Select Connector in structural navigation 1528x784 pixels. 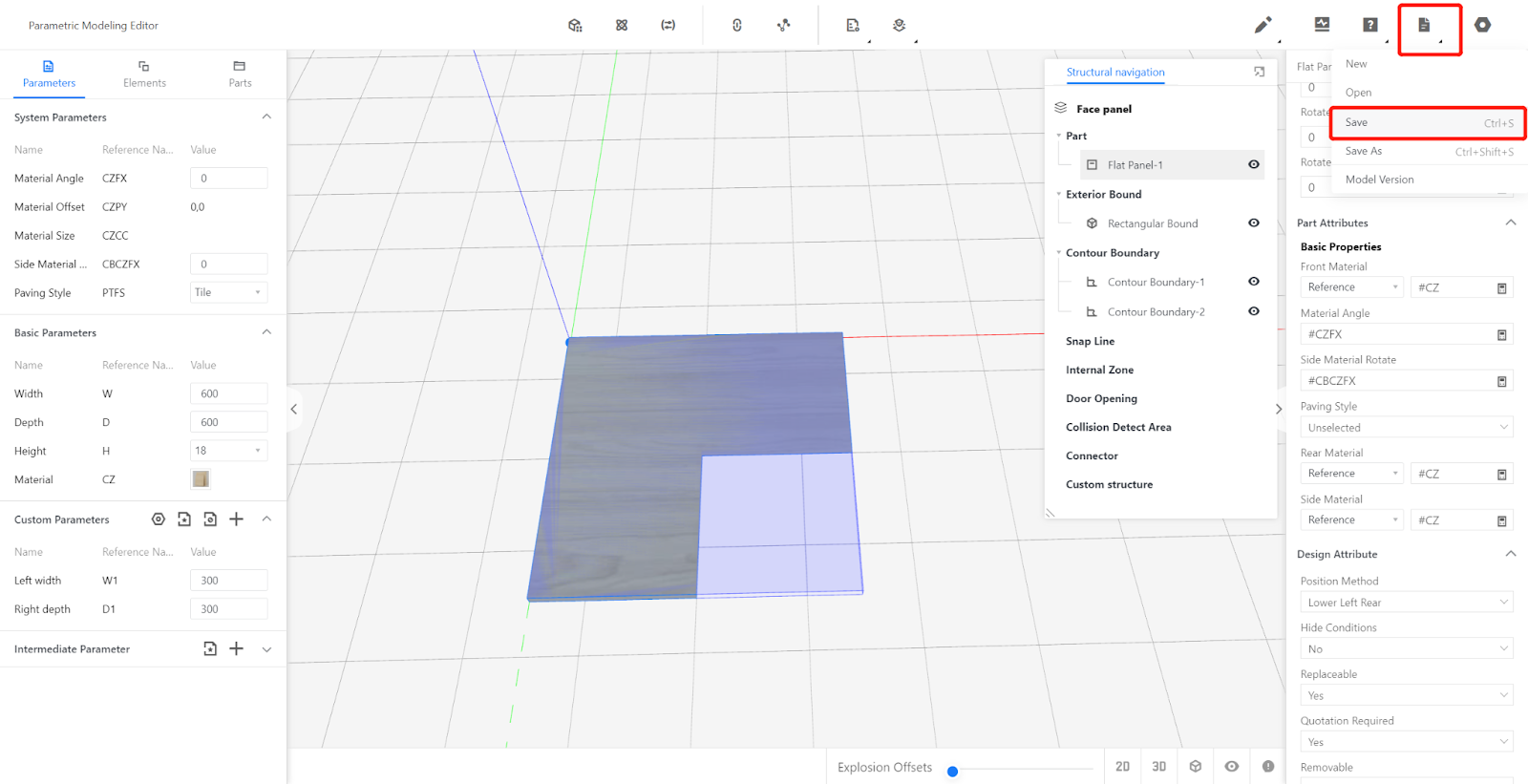click(1092, 456)
